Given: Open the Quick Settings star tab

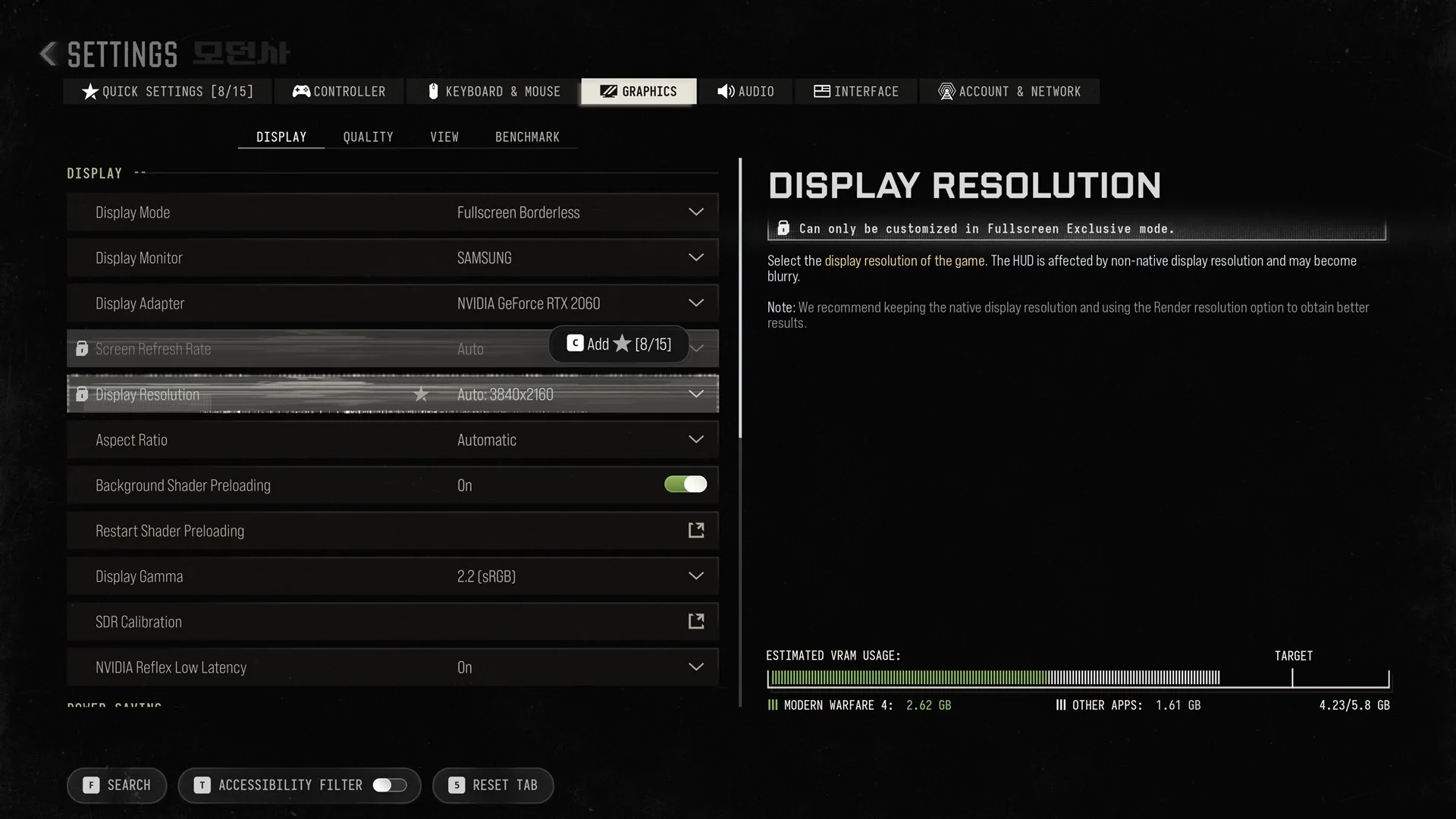Looking at the screenshot, I should [x=168, y=91].
